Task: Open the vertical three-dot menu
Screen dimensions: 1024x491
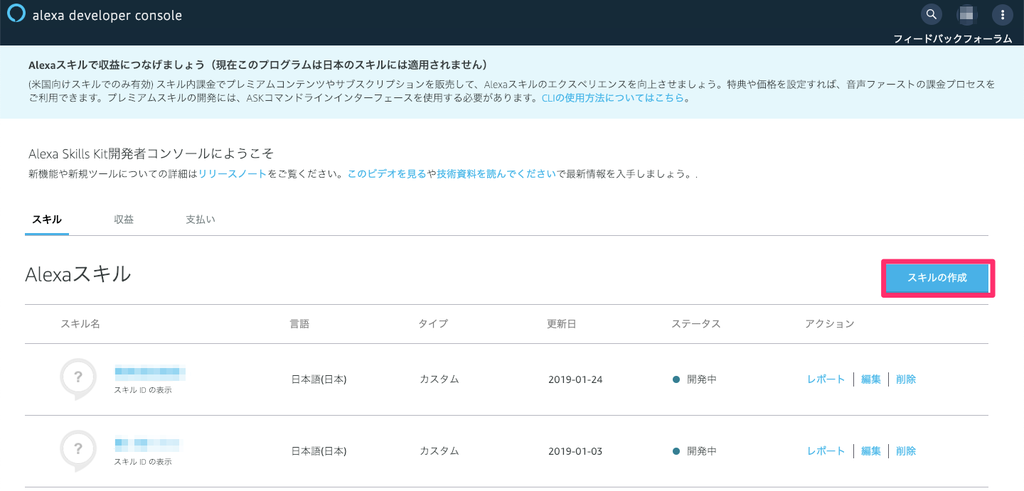Action: click(1002, 14)
